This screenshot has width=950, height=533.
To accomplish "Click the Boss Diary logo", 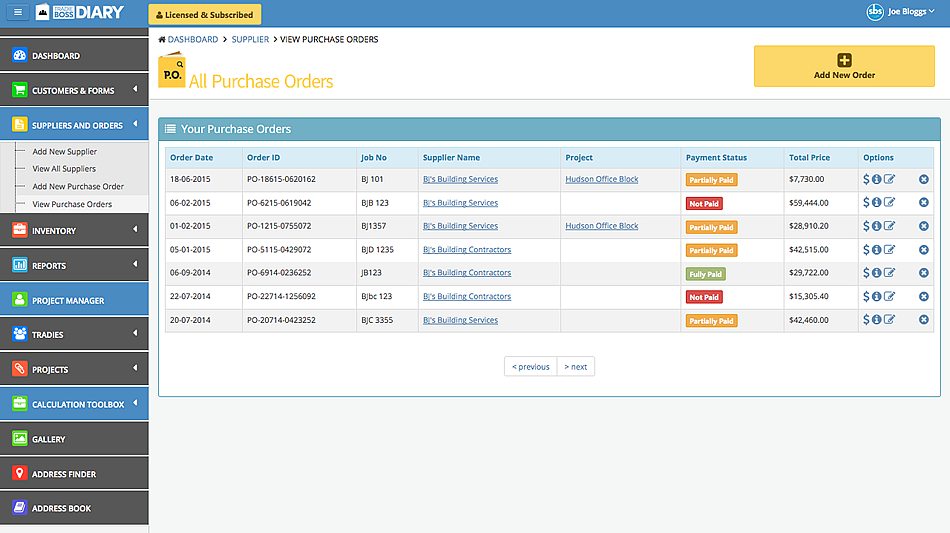I will click(x=79, y=12).
